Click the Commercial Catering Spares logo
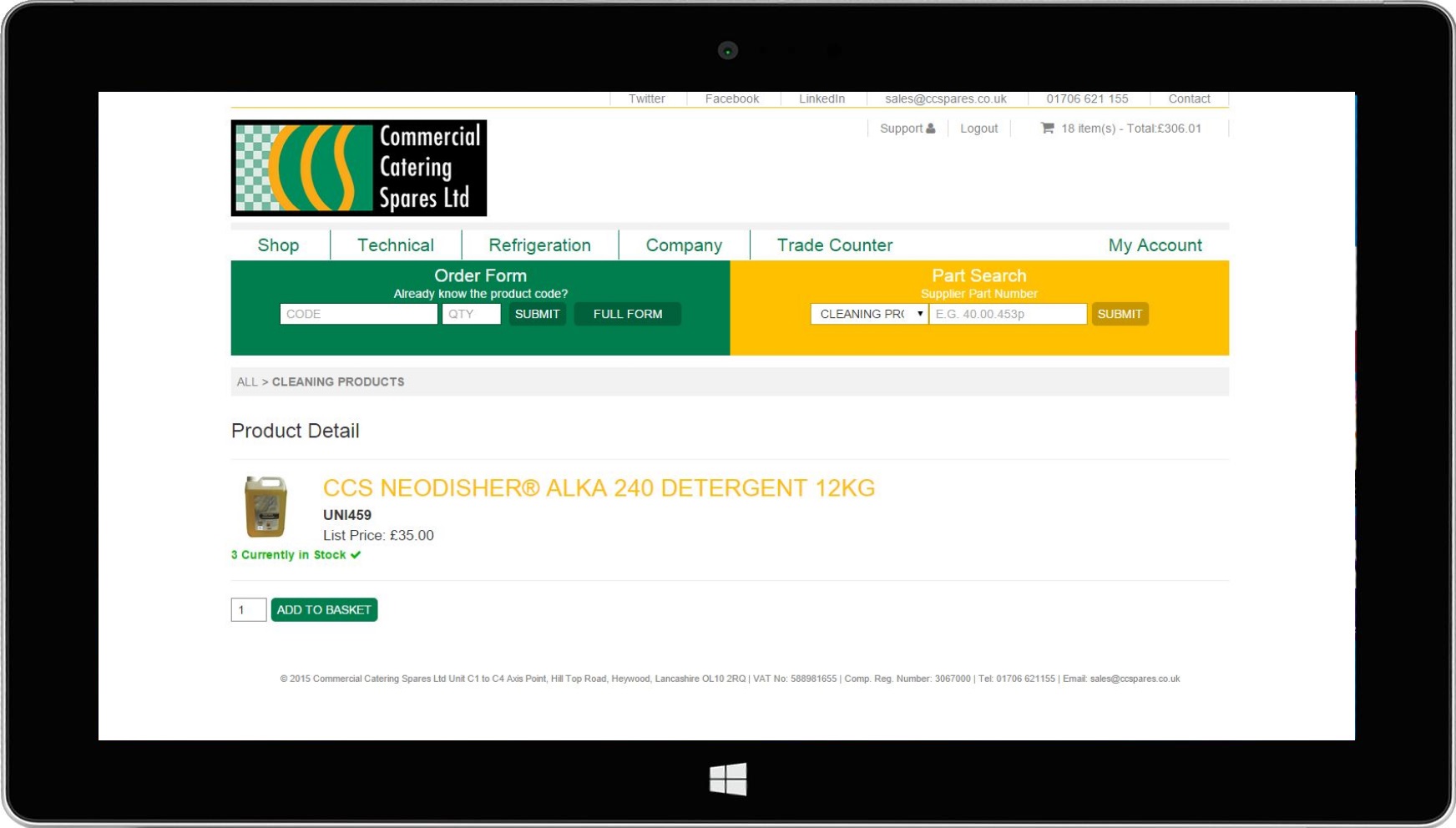The height and width of the screenshot is (828, 1456). 358,168
